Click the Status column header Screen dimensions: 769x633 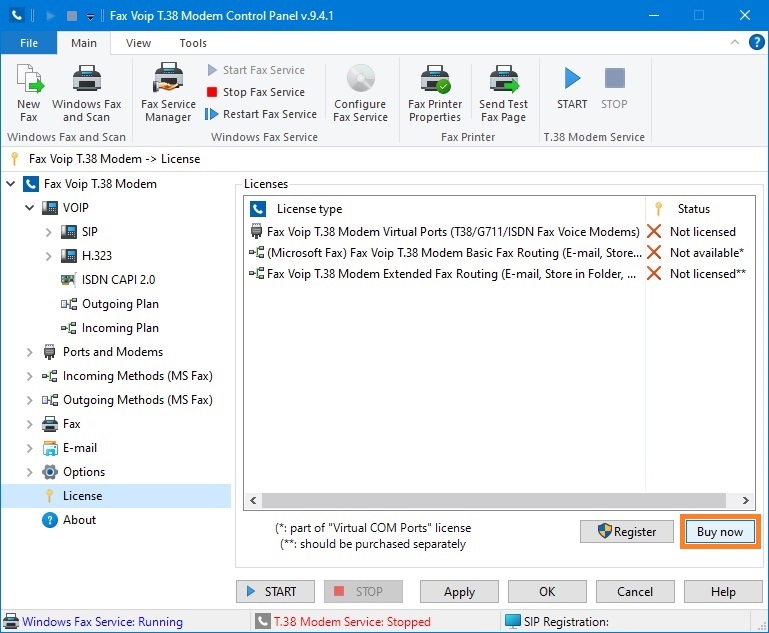(700, 209)
